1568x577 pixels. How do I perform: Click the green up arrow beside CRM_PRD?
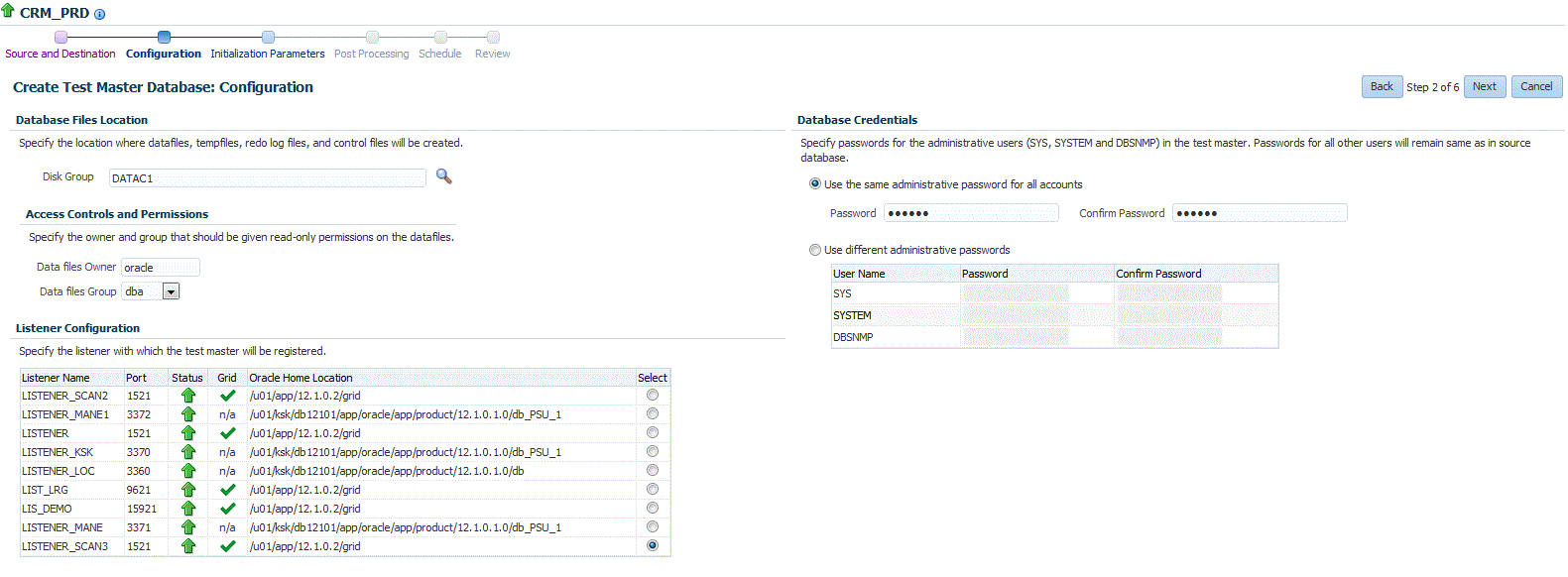click(8, 11)
